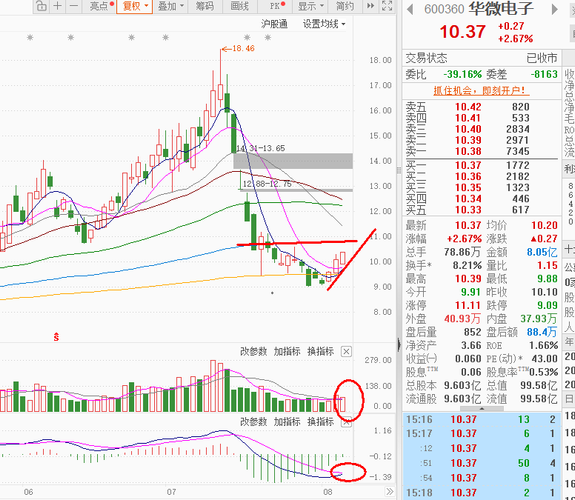The width and height of the screenshot is (575, 500).
Task: Expand the 设置均线 moving average menu
Action: tap(324, 24)
